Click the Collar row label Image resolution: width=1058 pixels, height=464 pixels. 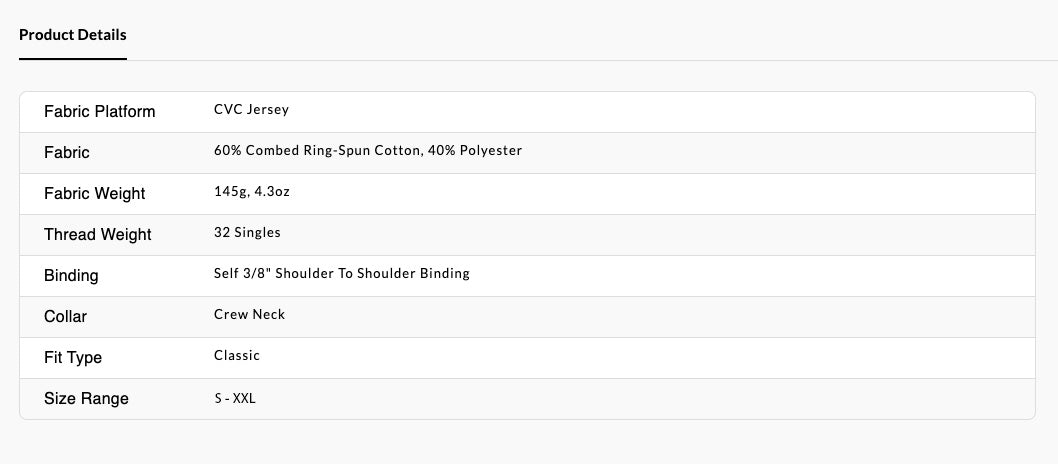[66, 317]
